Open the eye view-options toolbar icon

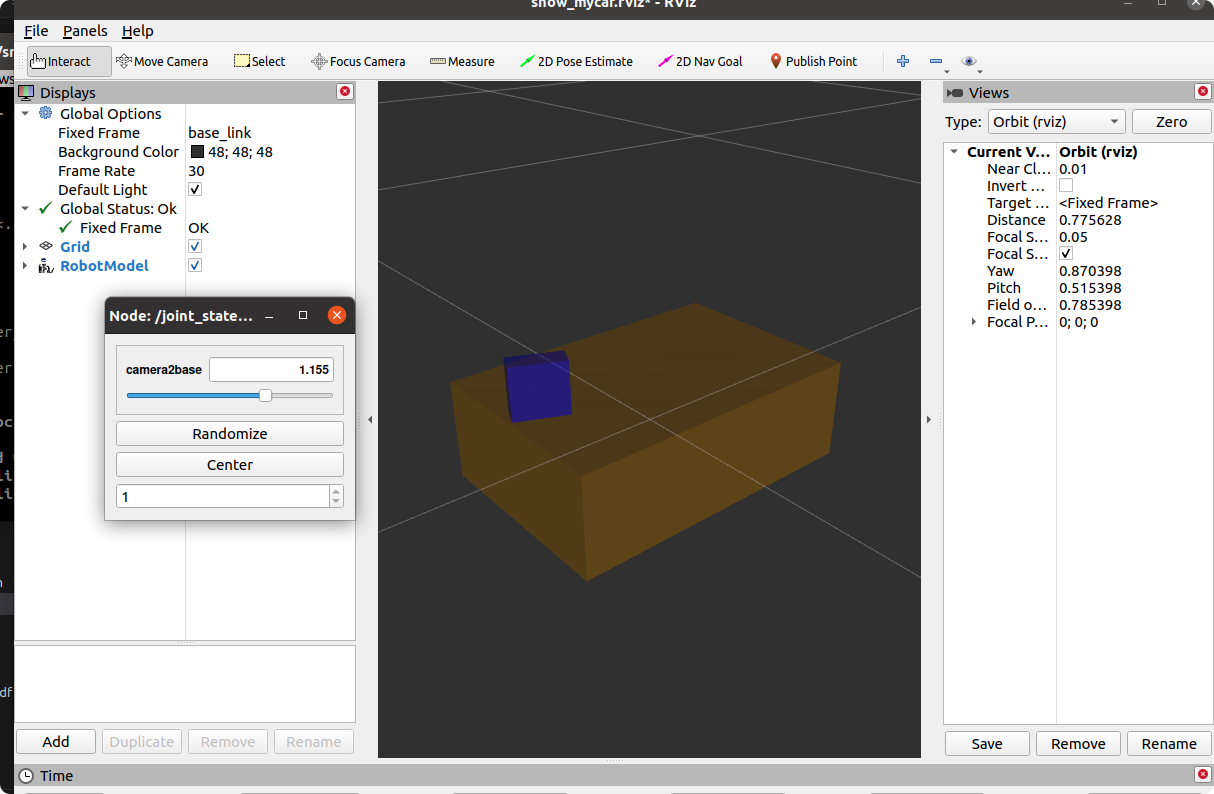(969, 61)
